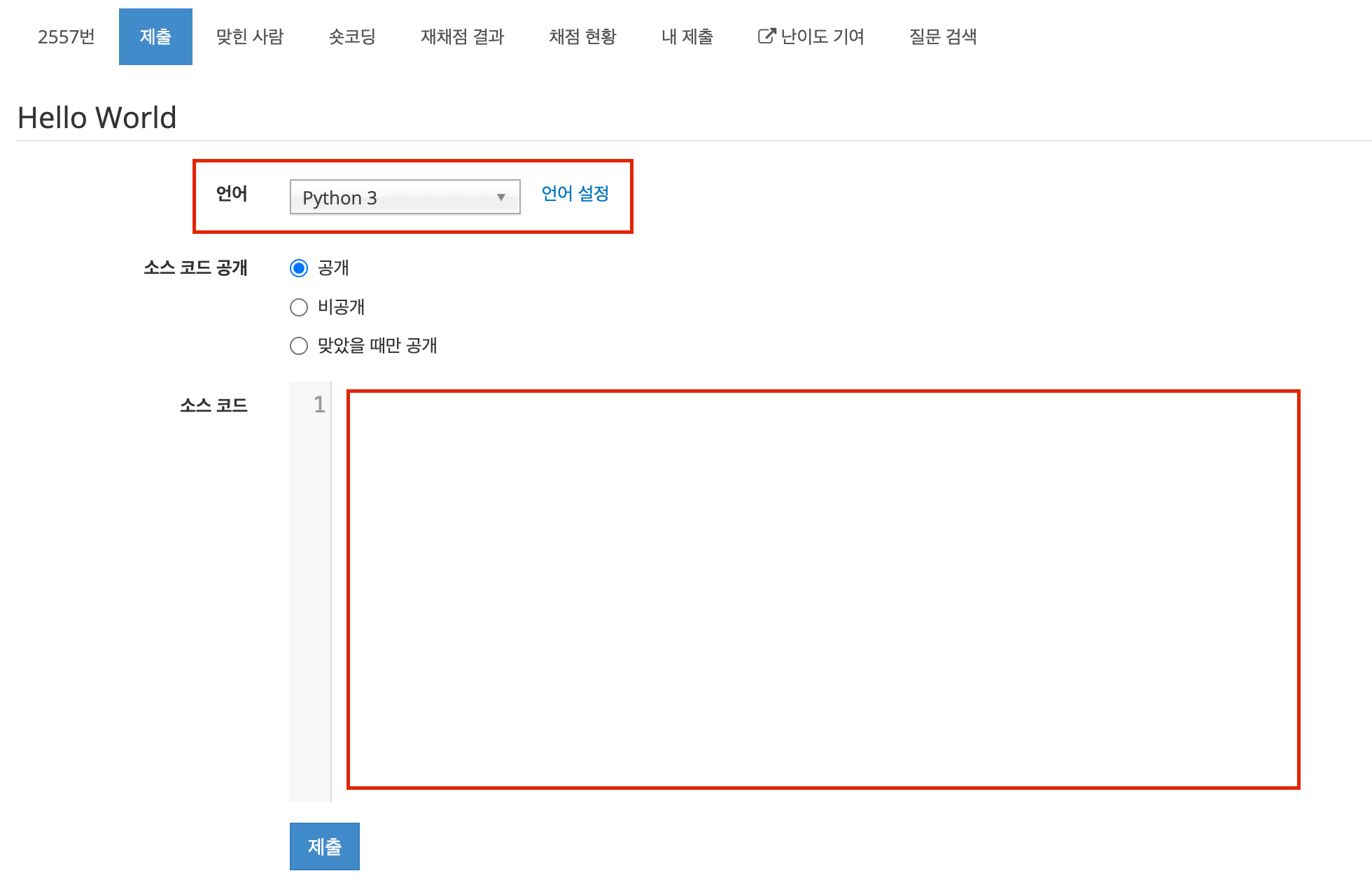The height and width of the screenshot is (878, 1372).
Task: View the 채점 현황 tab
Action: (582, 36)
